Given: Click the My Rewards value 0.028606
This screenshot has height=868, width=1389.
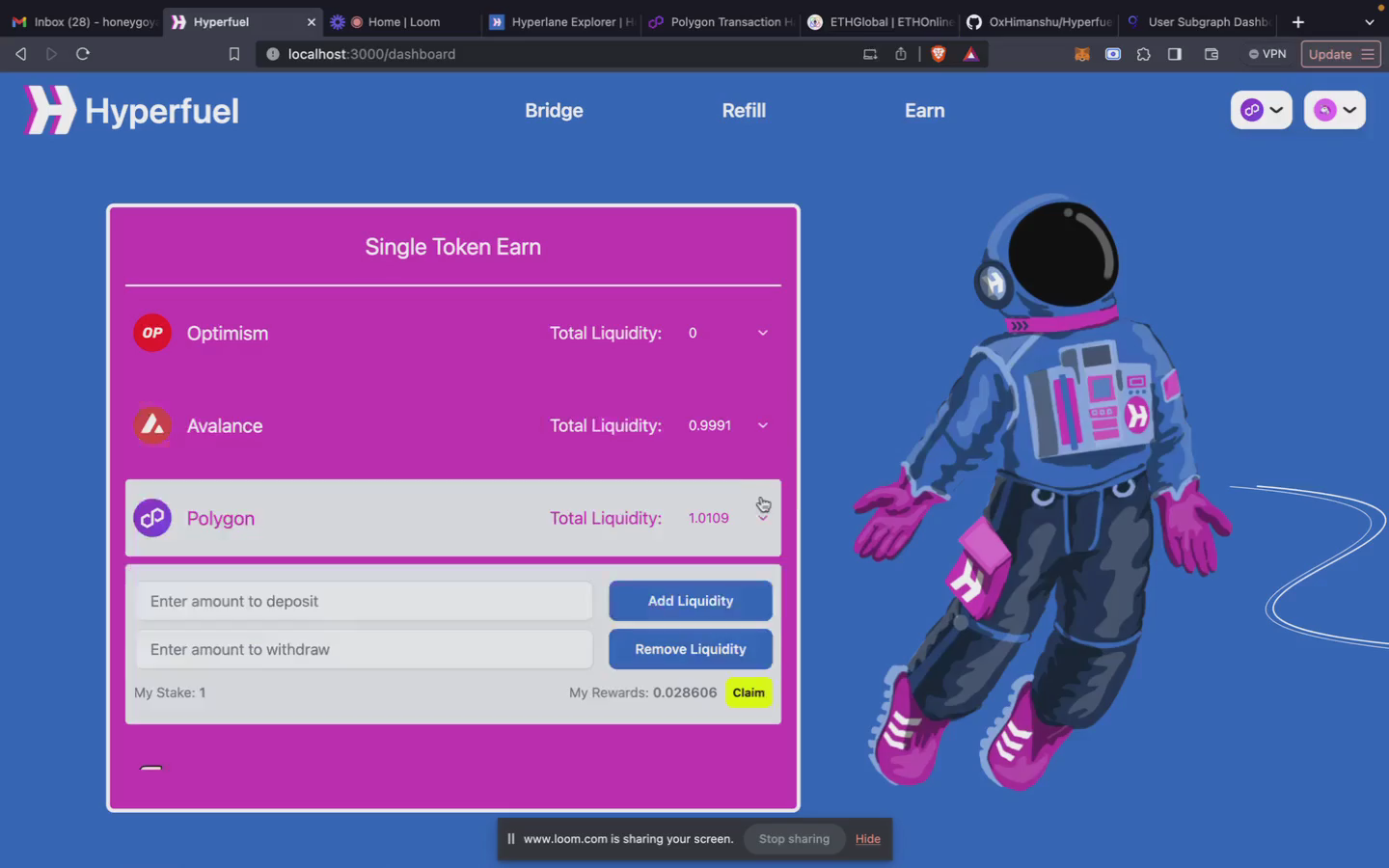Looking at the screenshot, I should tap(685, 692).
